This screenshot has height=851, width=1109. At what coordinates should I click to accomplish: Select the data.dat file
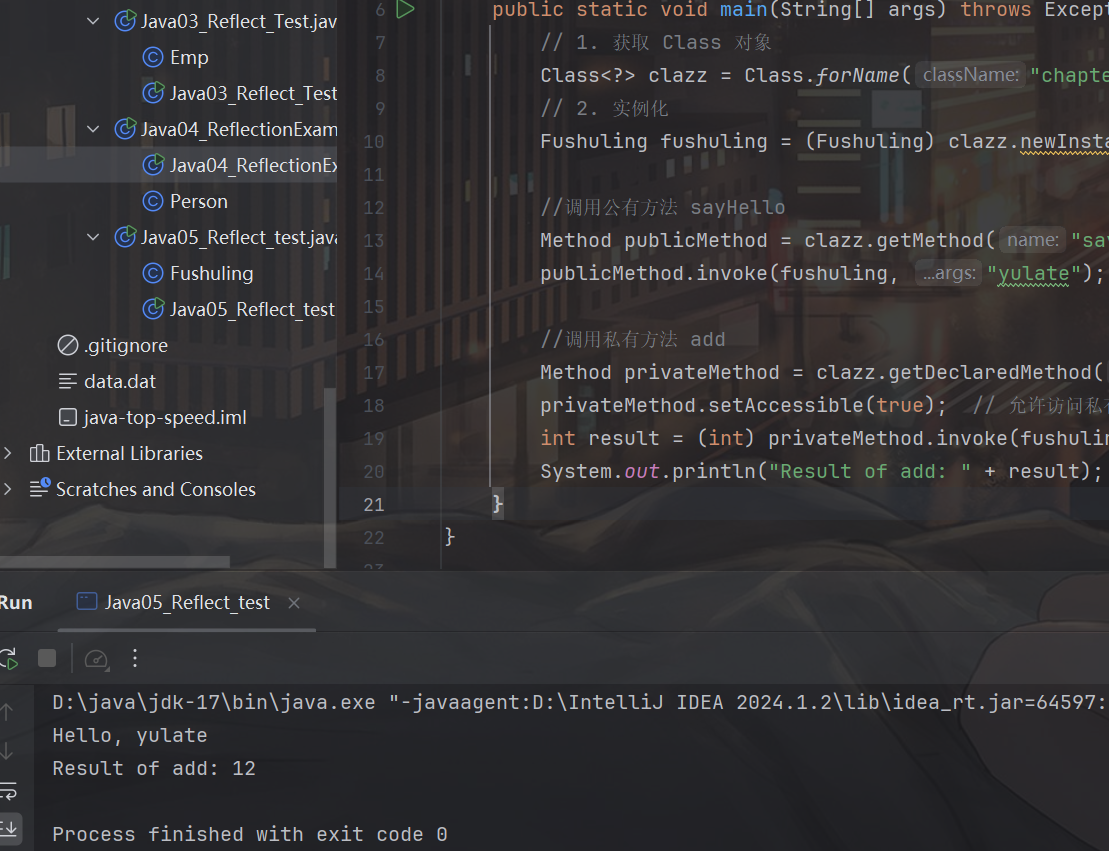pos(119,381)
